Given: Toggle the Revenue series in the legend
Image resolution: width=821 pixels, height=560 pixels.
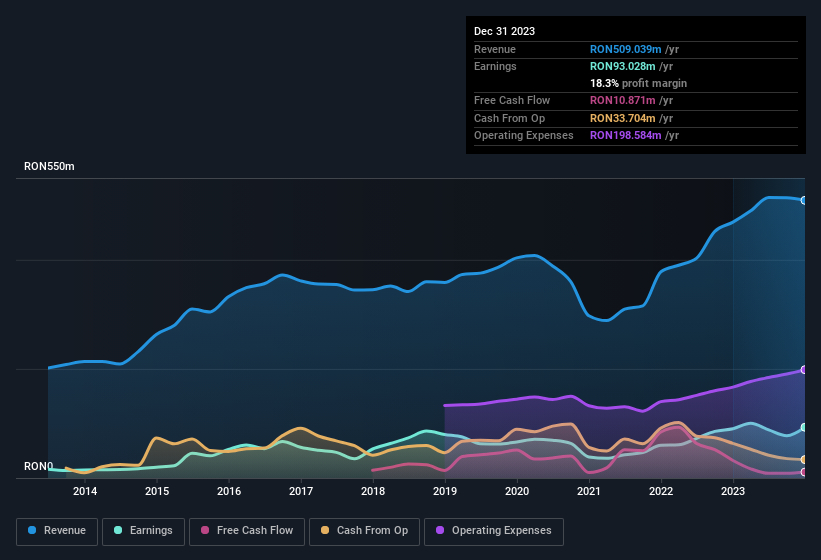Looking at the screenshot, I should pyautogui.click(x=57, y=530).
